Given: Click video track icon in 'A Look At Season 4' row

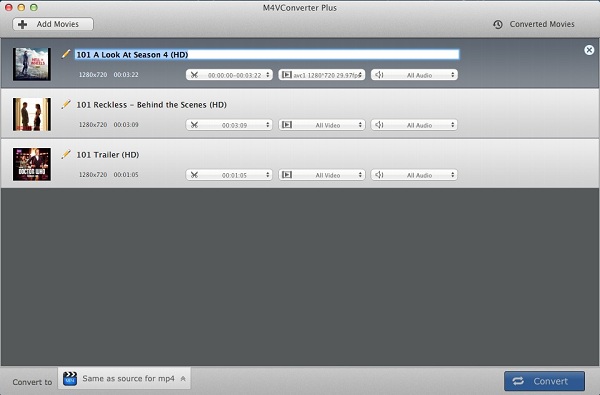Looking at the screenshot, I should [287, 75].
